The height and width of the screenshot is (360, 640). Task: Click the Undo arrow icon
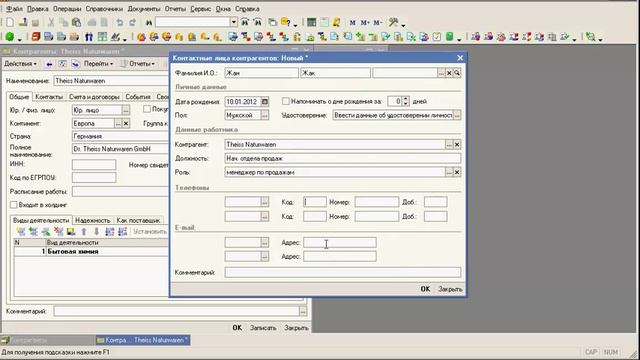[x=119, y=22]
